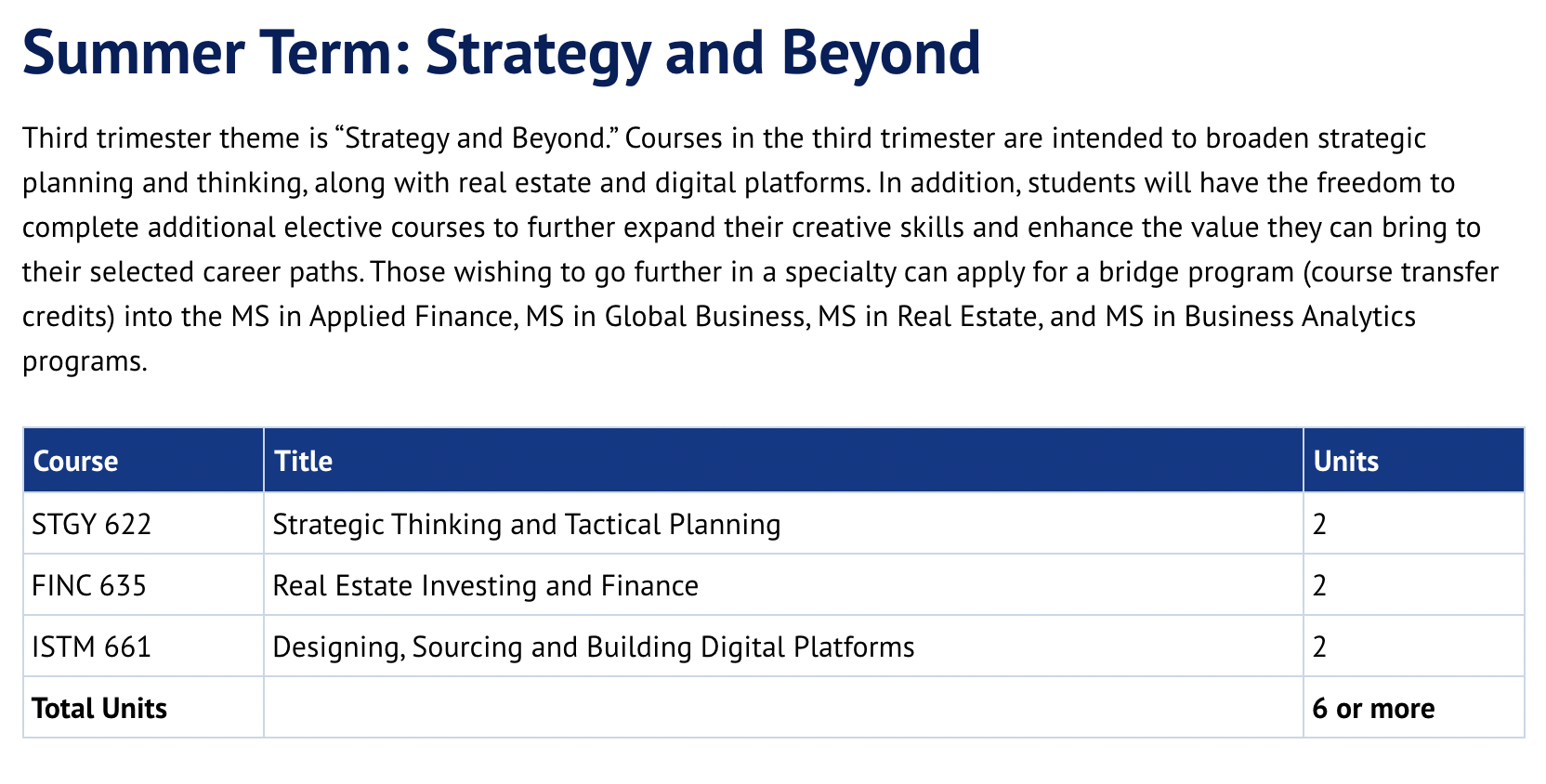Click the "Summer Term: Strategy and Beyond" heading
Image resolution: width=1546 pixels, height=784 pixels.
tap(501, 52)
